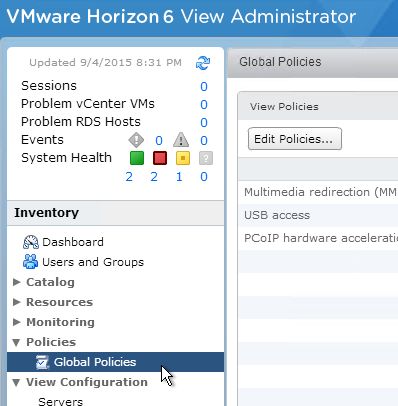This screenshot has width=398, height=406.
Task: Open the error events count link
Action: pos(159,141)
